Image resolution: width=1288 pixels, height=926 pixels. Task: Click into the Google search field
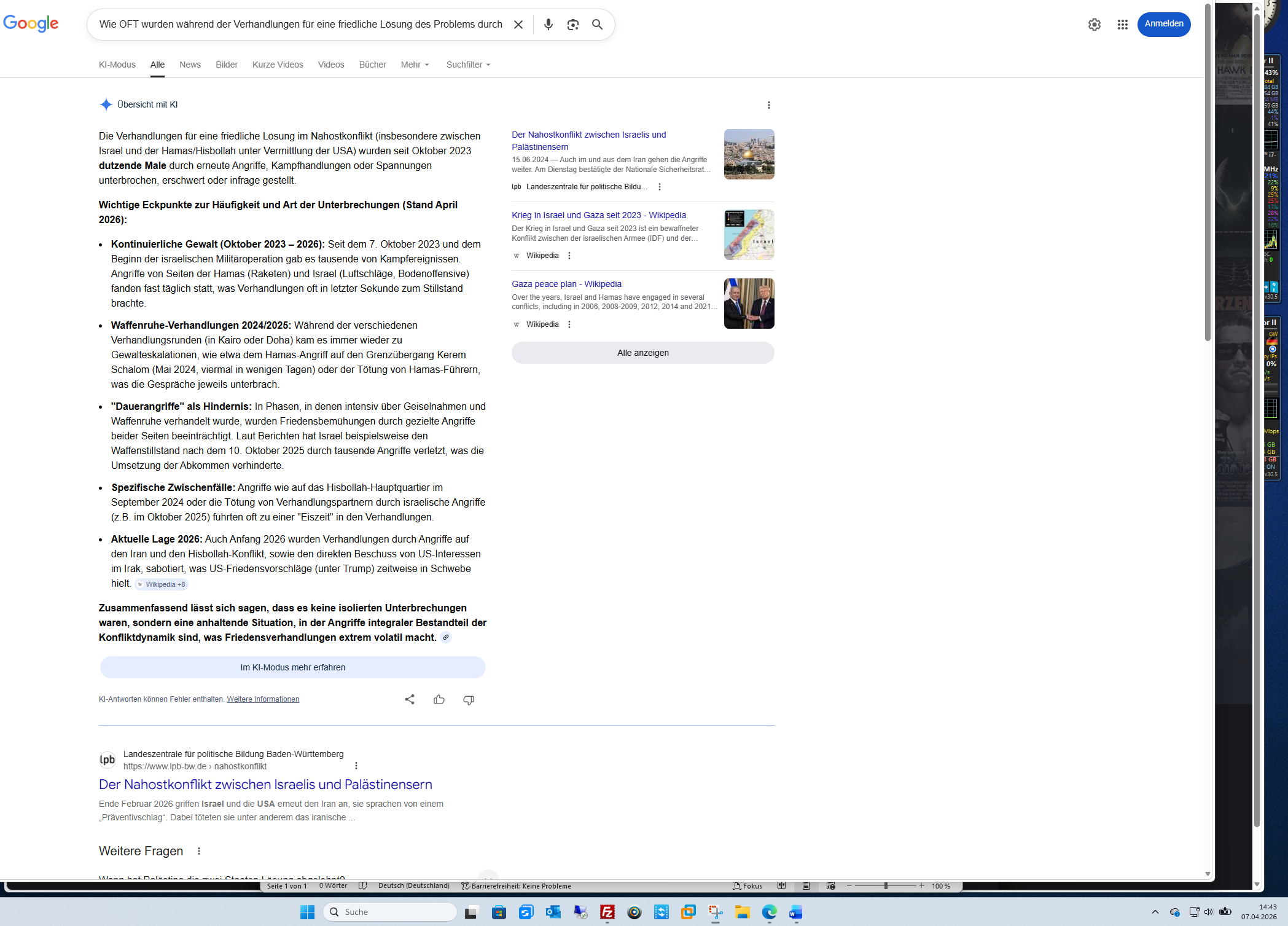300,25
